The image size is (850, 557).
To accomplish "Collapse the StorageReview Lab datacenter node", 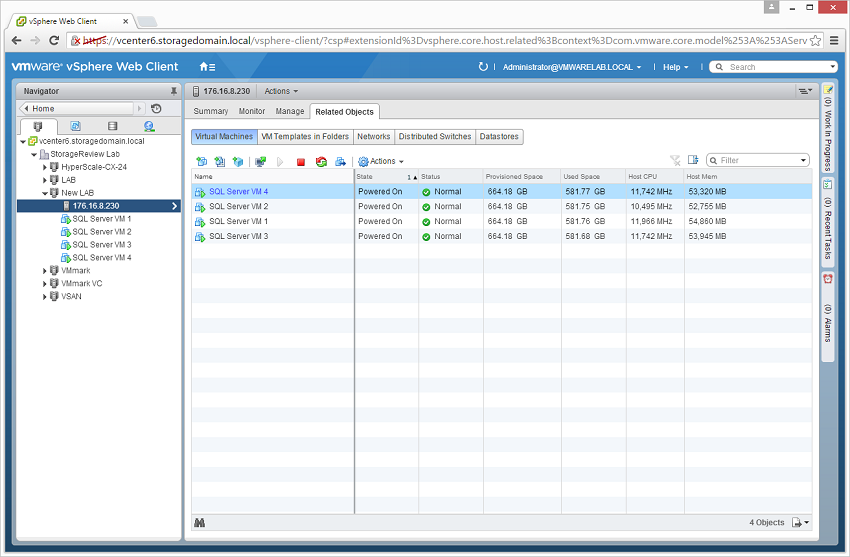I will coord(34,154).
